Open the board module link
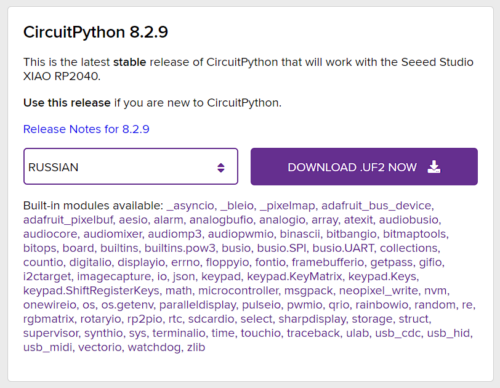This screenshot has width=500, height=388. point(78,248)
